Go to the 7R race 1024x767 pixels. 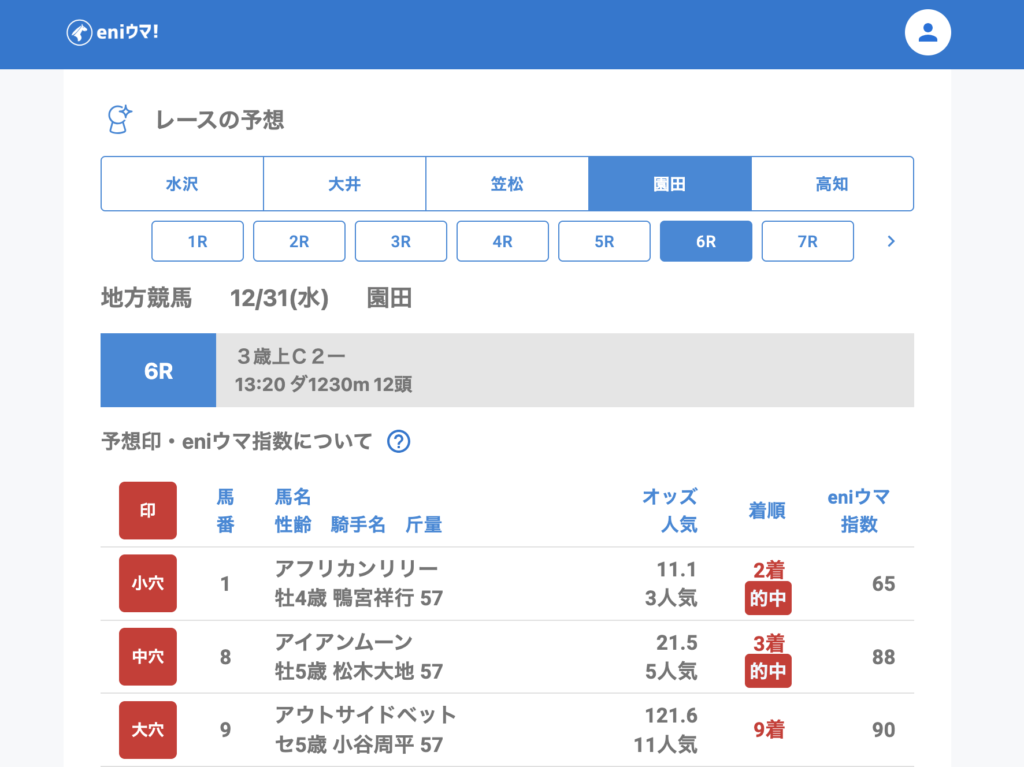pos(807,241)
